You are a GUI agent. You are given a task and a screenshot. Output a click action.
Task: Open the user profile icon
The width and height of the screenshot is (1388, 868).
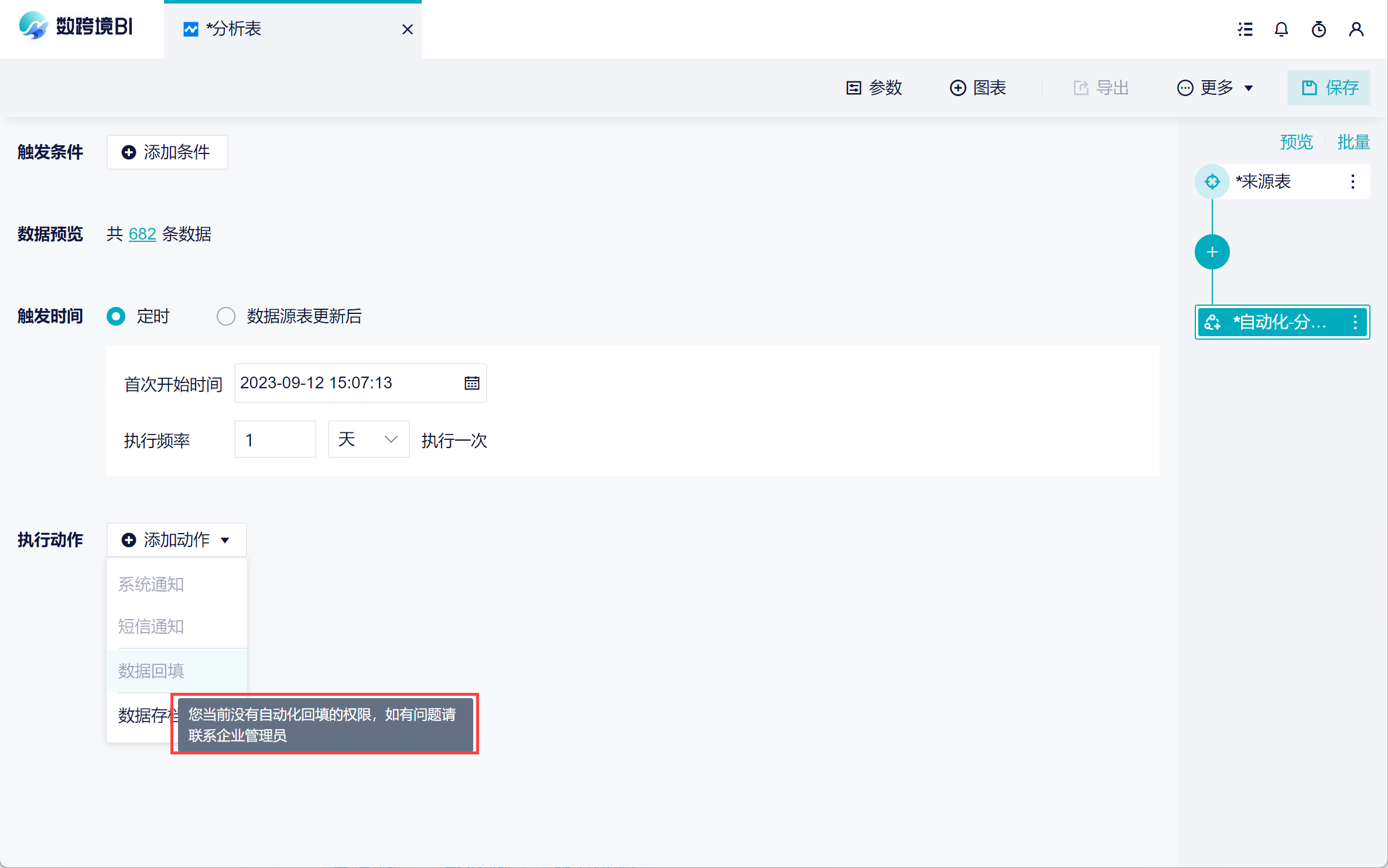pos(1356,29)
